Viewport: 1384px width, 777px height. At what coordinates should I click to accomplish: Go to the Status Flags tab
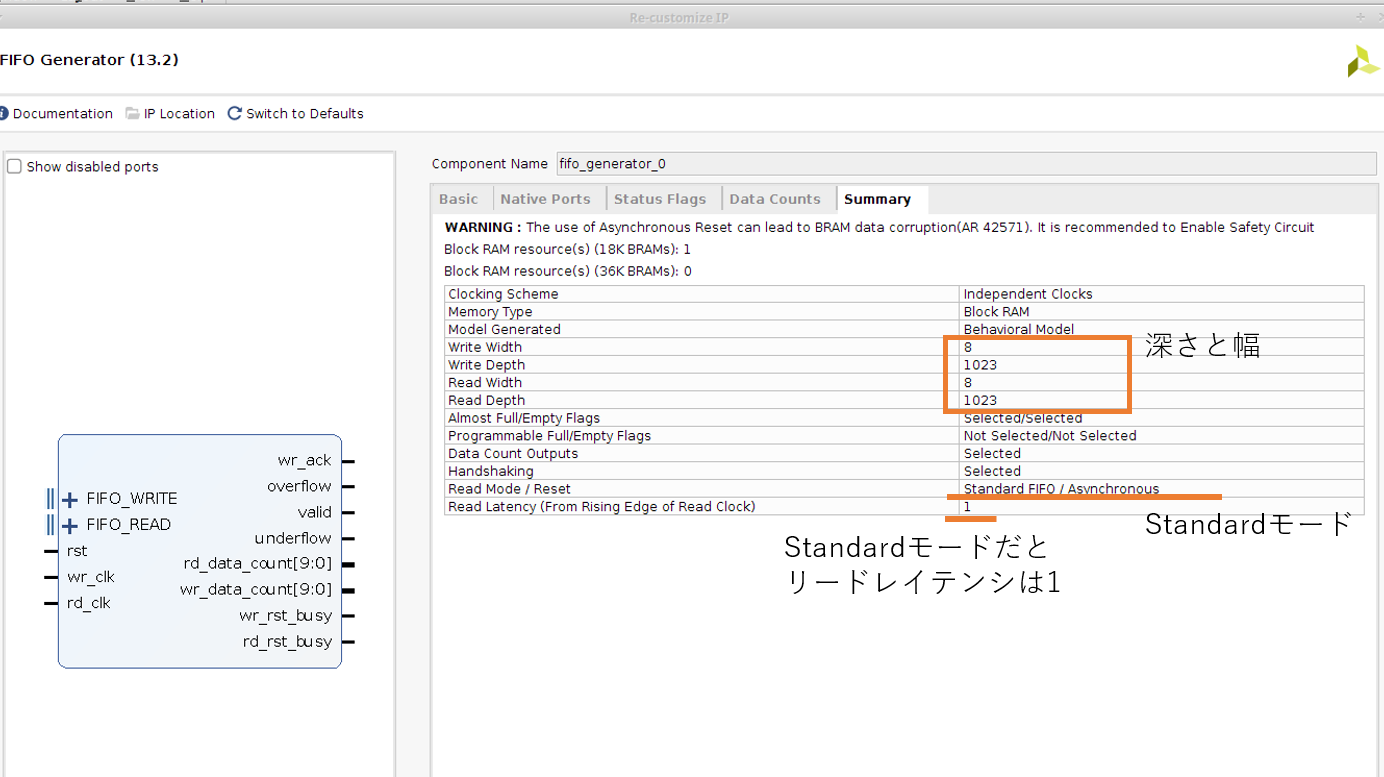659,199
